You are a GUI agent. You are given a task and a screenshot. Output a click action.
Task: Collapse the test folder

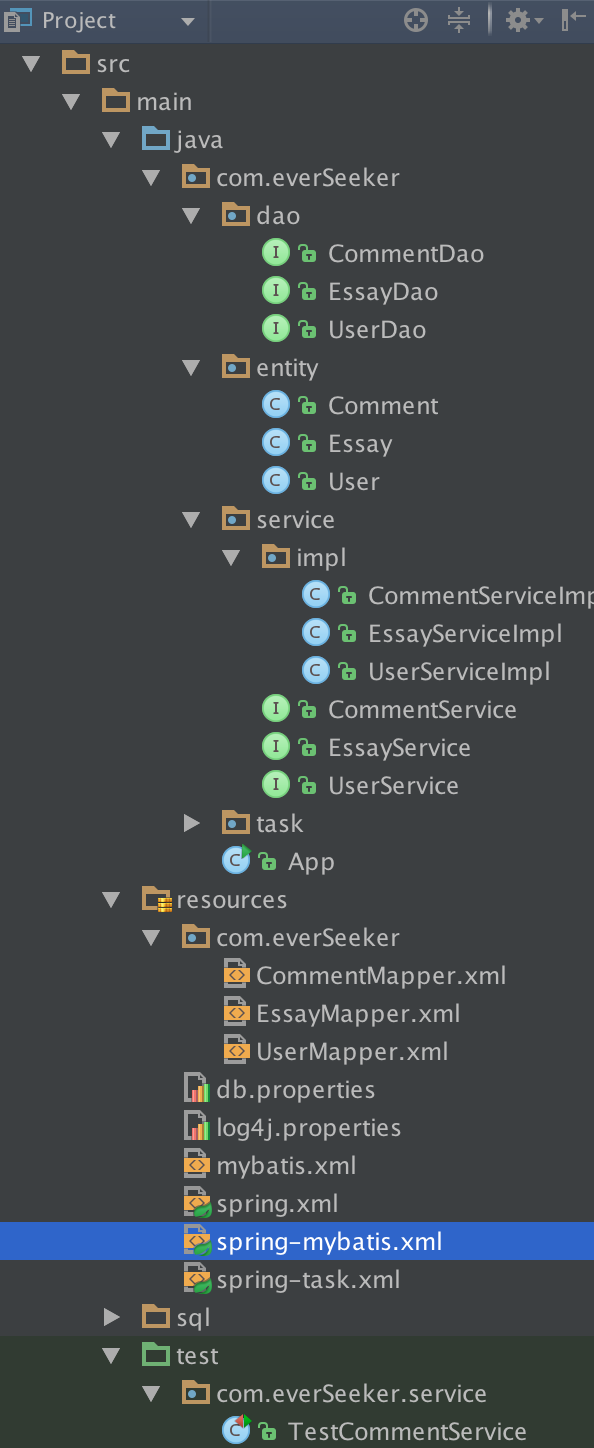click(111, 1356)
